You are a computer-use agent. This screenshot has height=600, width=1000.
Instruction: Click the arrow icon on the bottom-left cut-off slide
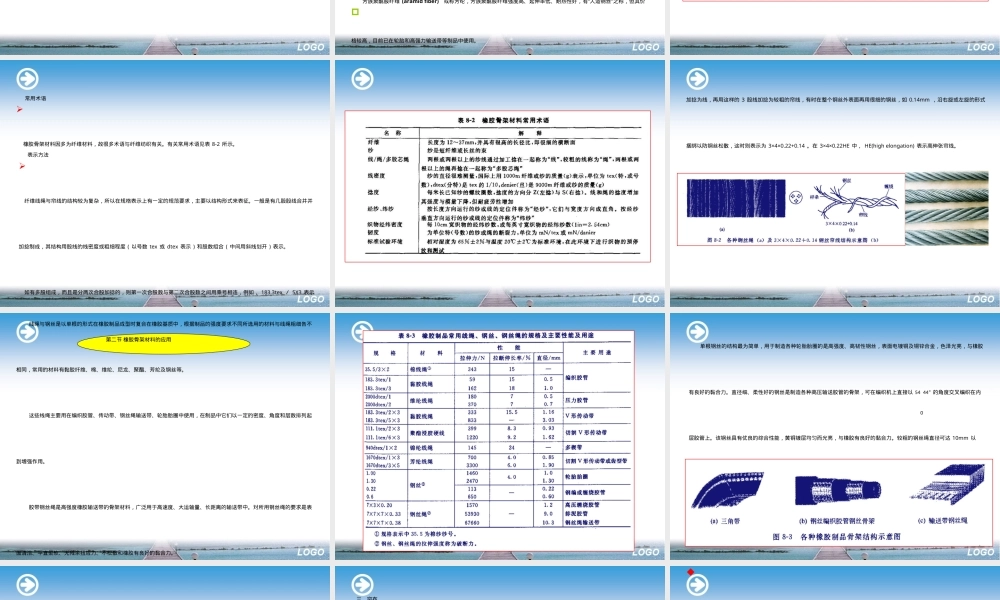coord(27,585)
